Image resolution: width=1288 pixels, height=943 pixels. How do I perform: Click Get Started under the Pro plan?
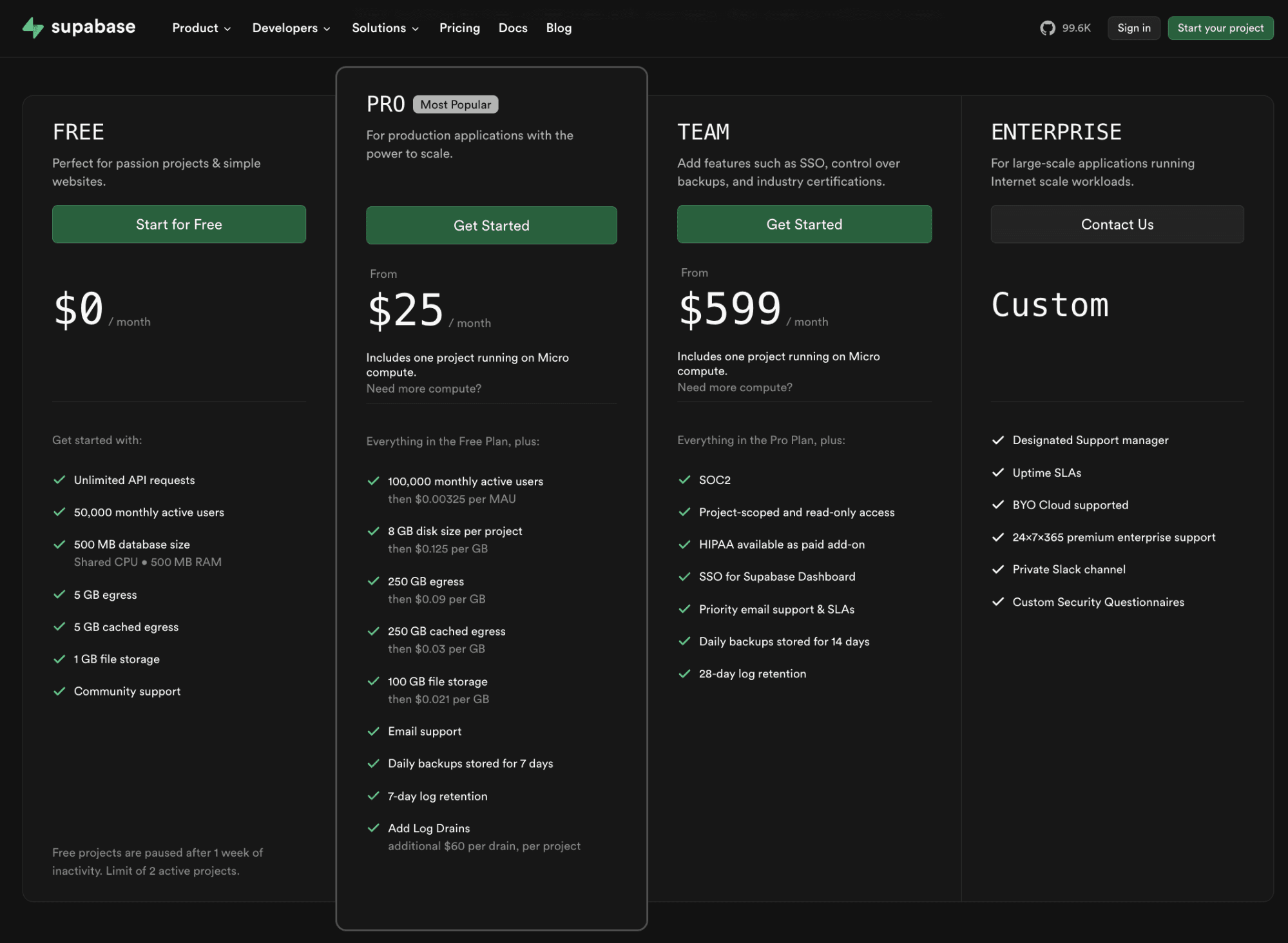(x=491, y=226)
